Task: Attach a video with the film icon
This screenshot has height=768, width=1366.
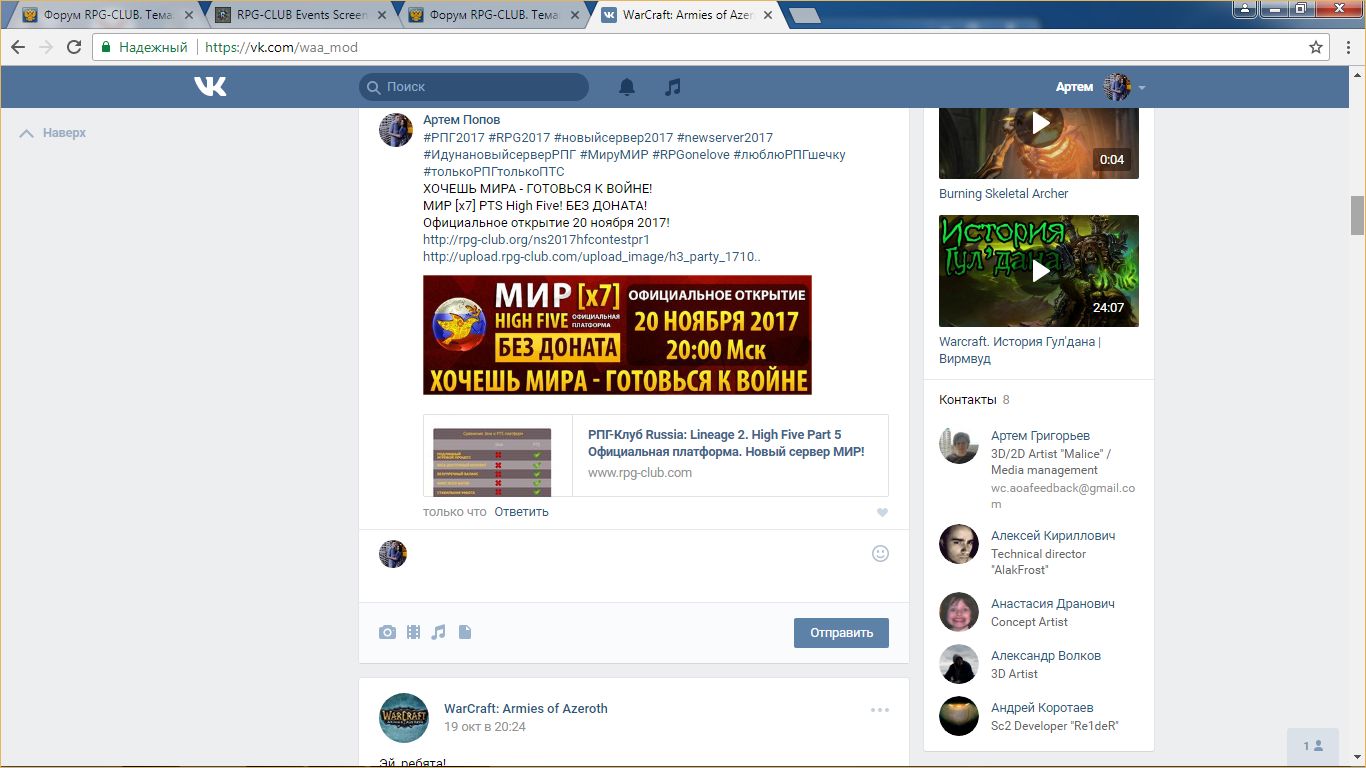Action: coord(413,632)
